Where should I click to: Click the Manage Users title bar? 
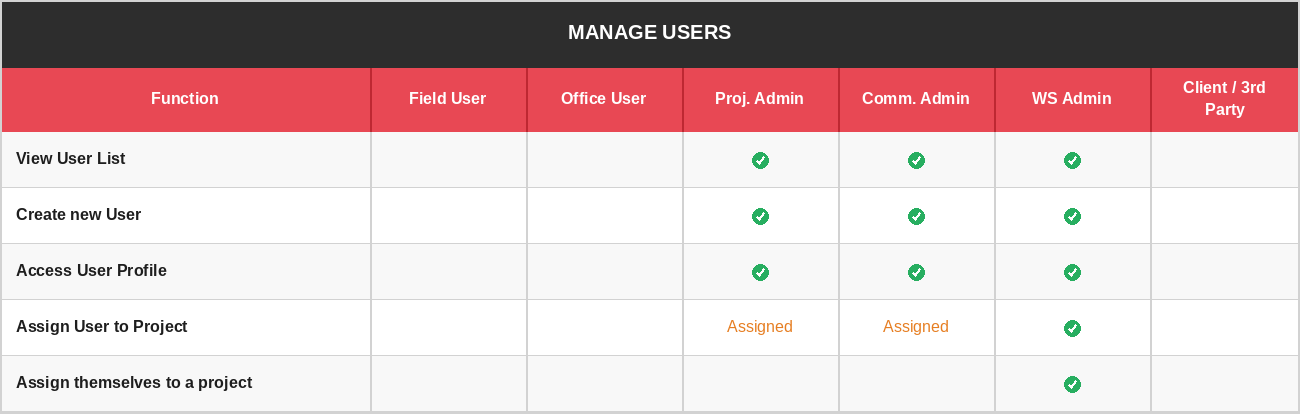[650, 33]
